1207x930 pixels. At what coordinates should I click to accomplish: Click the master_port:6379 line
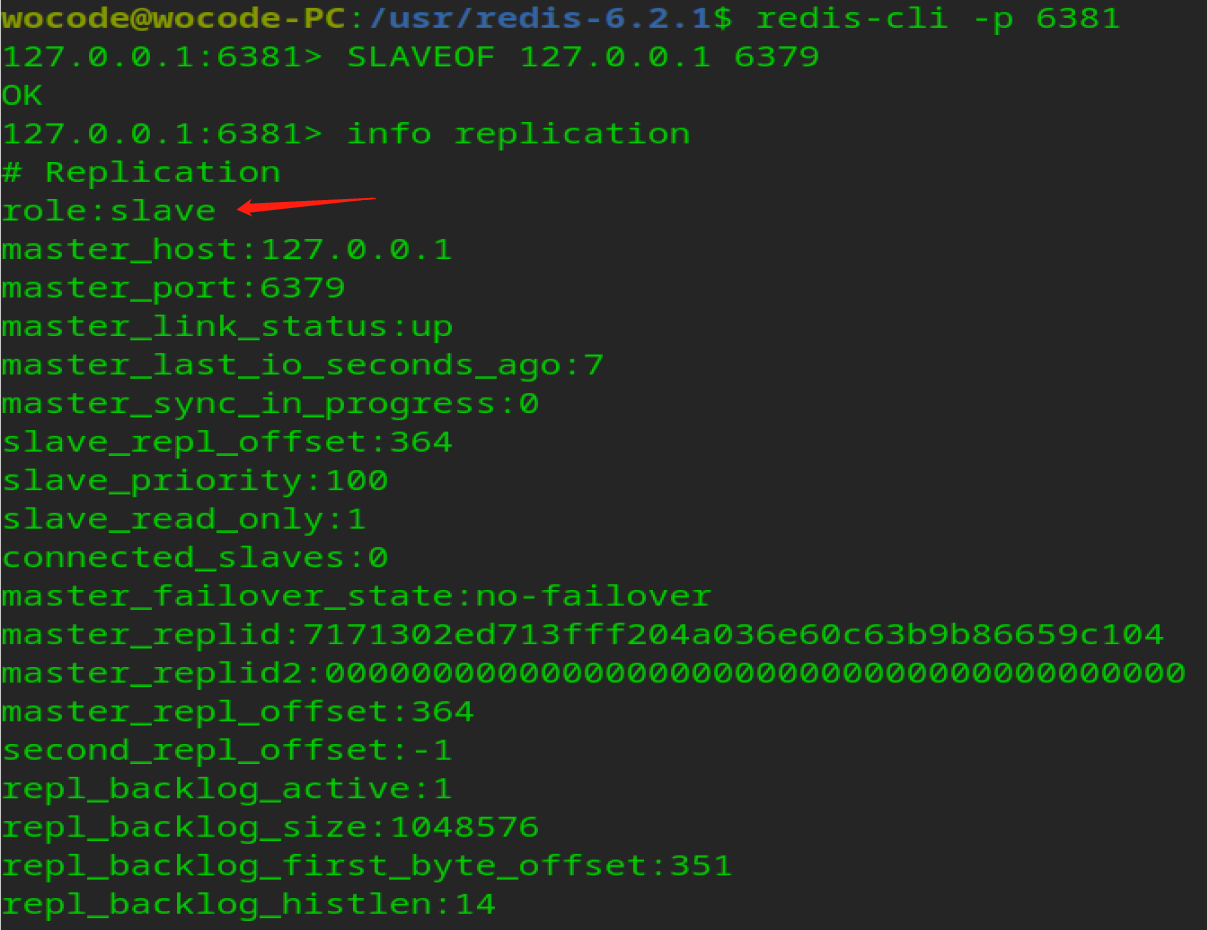tap(173, 288)
